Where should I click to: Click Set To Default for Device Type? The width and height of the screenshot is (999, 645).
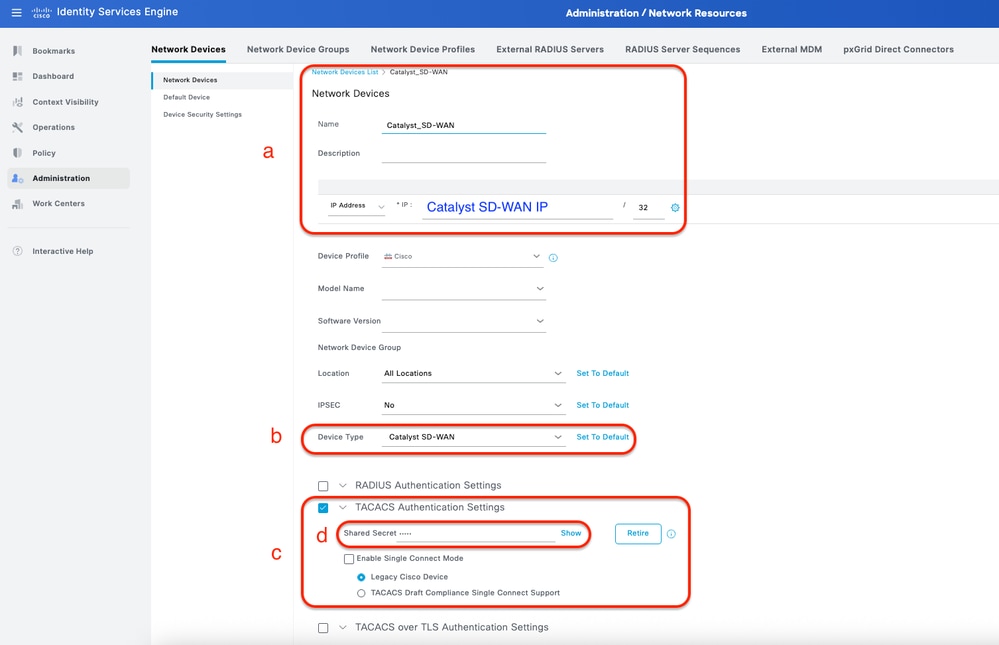pyautogui.click(x=602, y=437)
